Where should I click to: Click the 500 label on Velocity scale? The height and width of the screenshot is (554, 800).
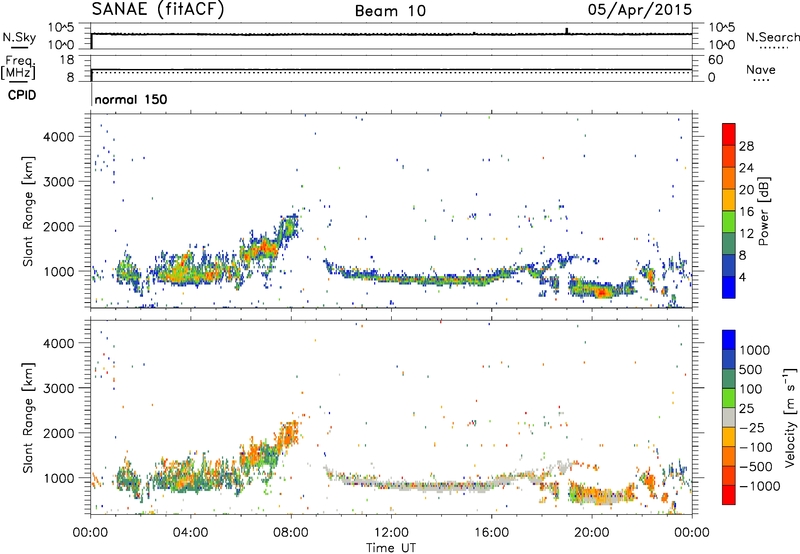pyautogui.click(x=751, y=369)
